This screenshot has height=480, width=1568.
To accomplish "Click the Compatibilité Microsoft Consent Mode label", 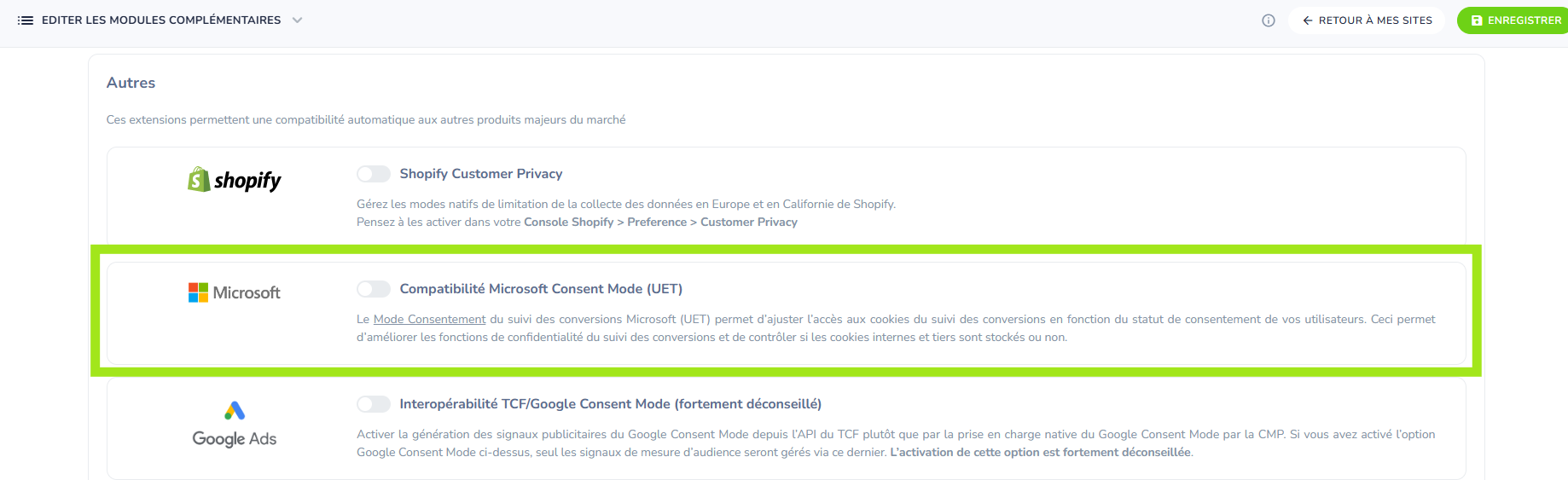I will pos(541,289).
